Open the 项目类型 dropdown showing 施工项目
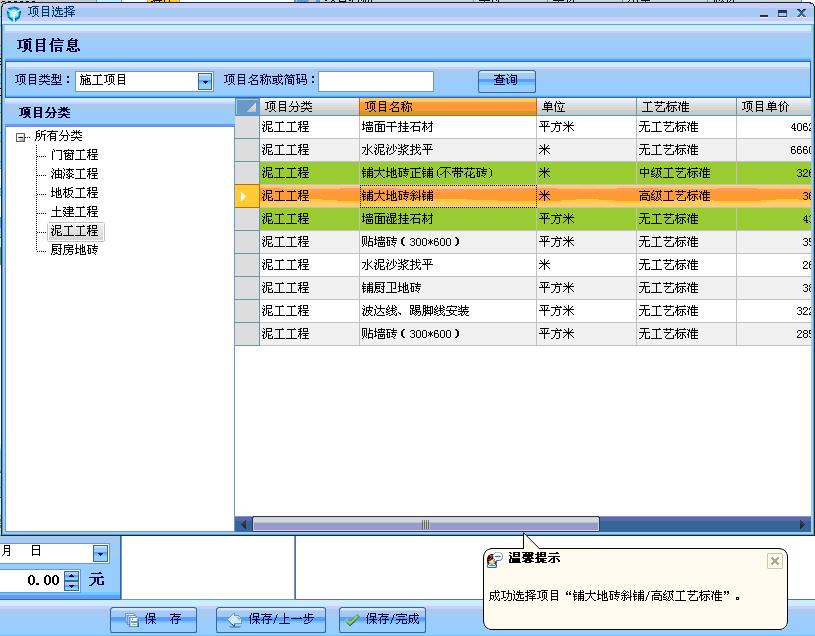Image resolution: width=815 pixels, height=636 pixels. point(205,81)
